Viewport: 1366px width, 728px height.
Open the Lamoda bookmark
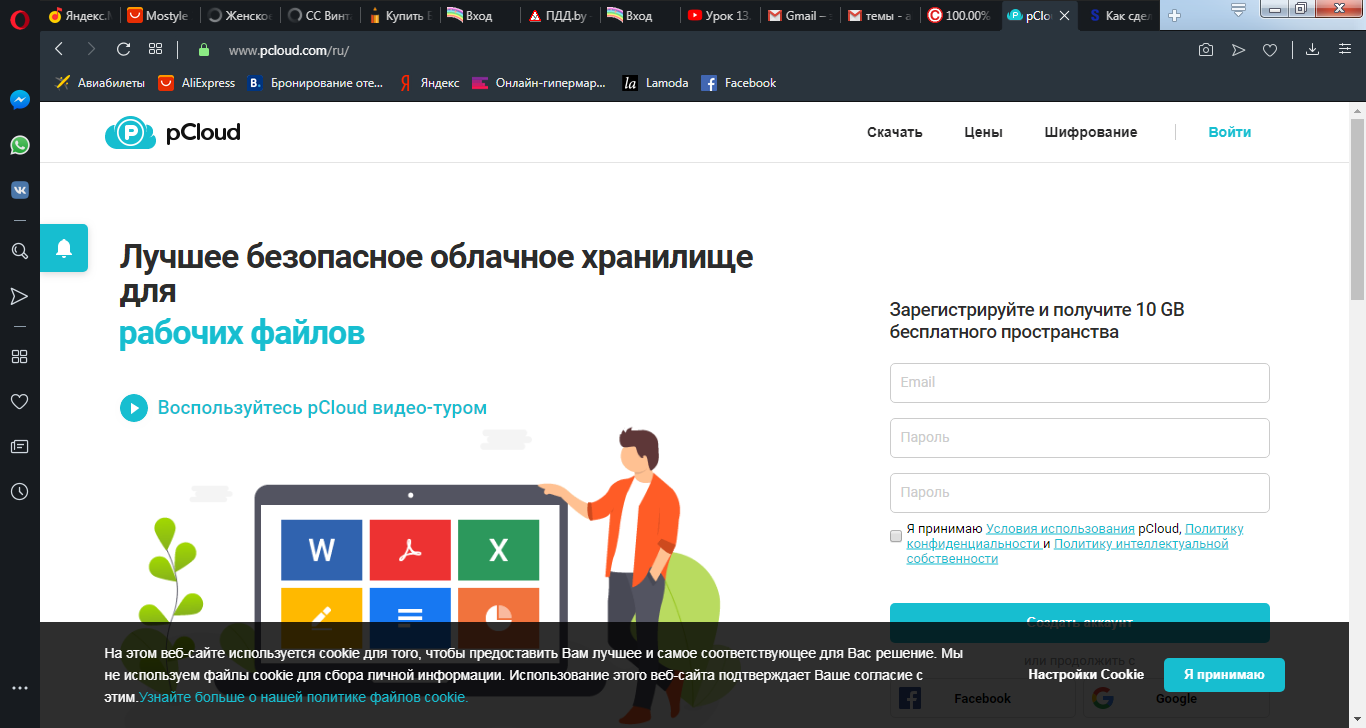point(655,83)
